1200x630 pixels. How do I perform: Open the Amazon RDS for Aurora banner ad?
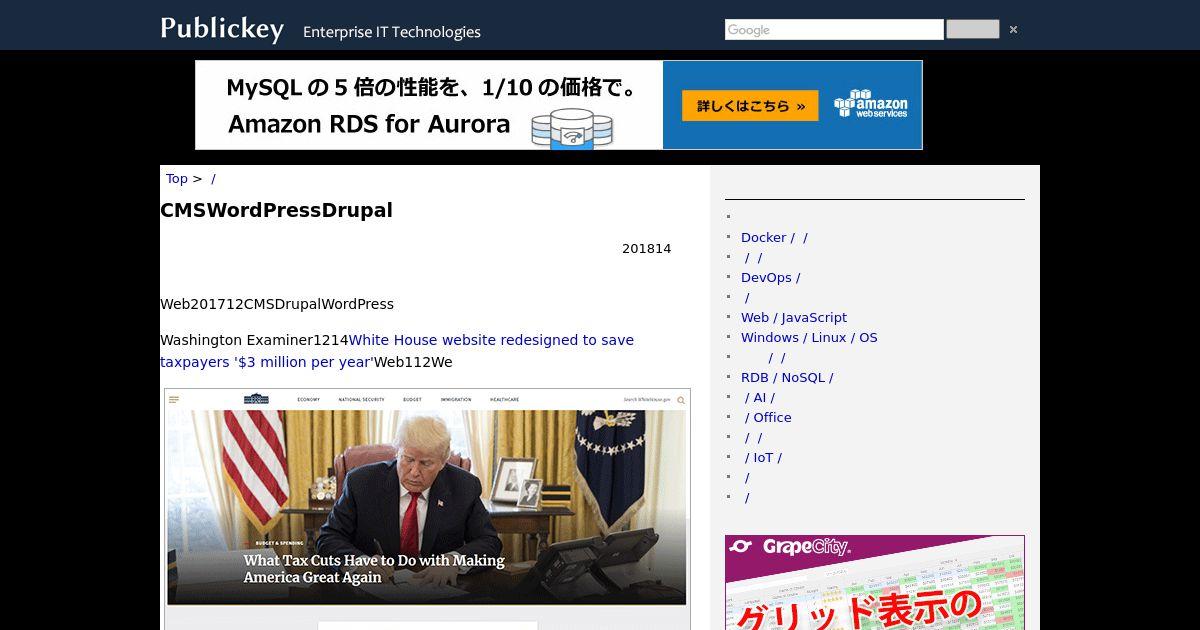[559, 105]
